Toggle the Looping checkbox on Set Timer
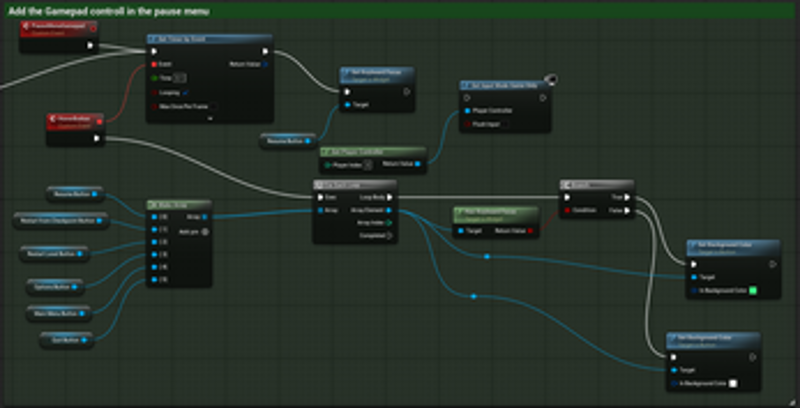800x408 pixels. [x=185, y=91]
